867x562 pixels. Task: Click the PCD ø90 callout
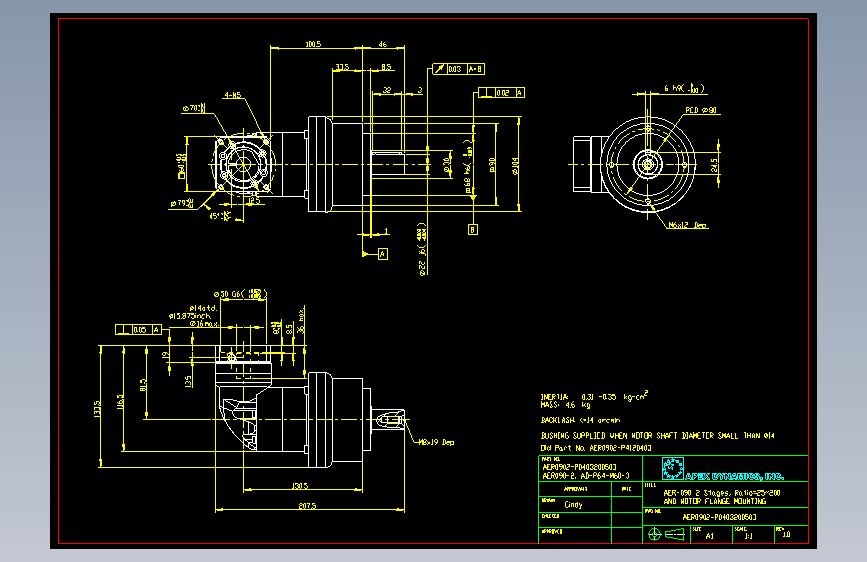[x=701, y=110]
